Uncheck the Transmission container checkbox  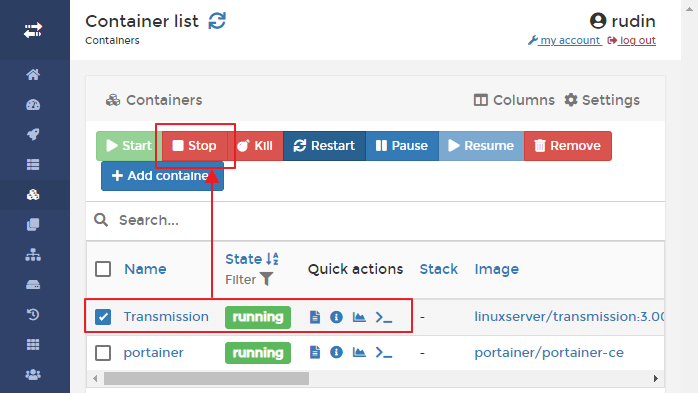click(103, 317)
